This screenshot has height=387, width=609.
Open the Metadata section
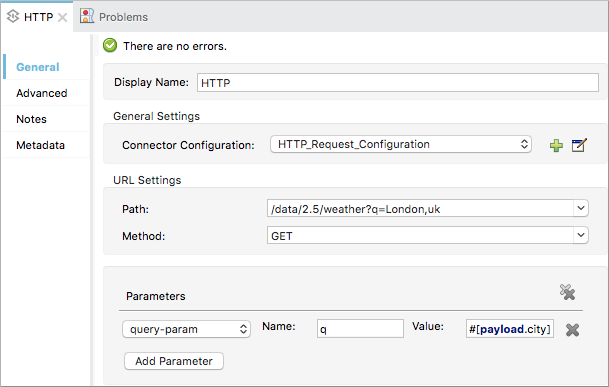40,145
